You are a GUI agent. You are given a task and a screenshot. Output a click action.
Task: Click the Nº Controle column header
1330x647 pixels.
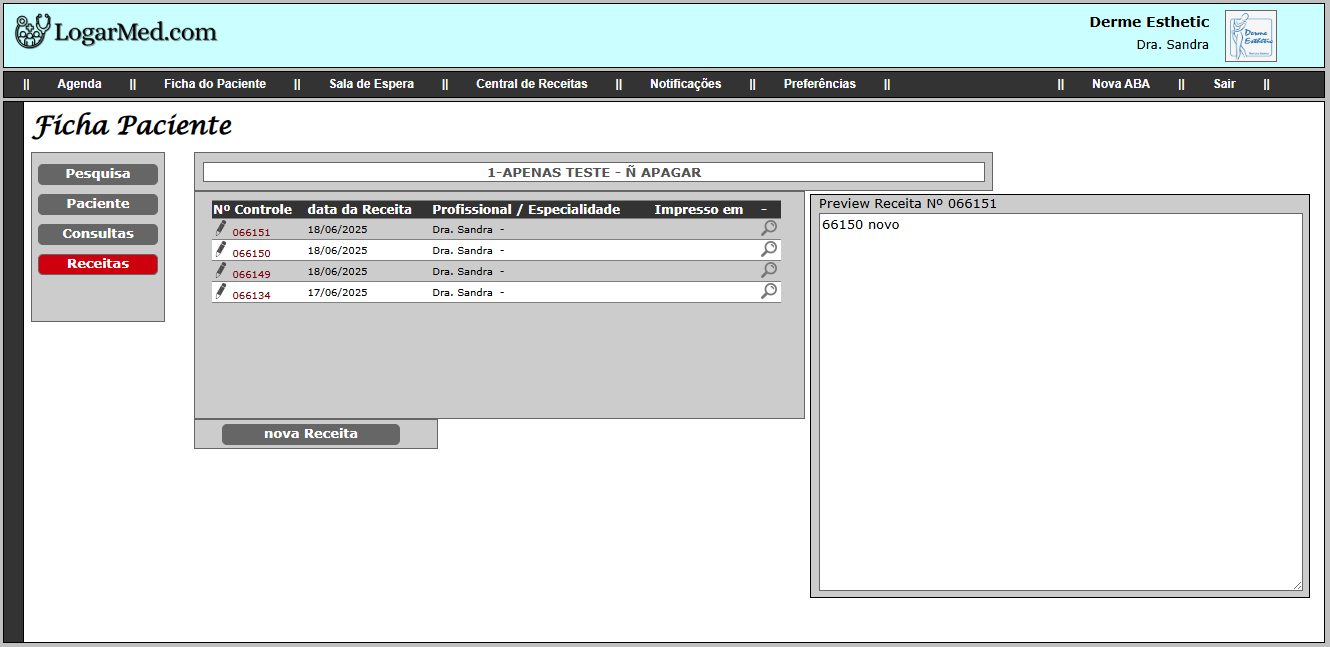pyautogui.click(x=252, y=210)
